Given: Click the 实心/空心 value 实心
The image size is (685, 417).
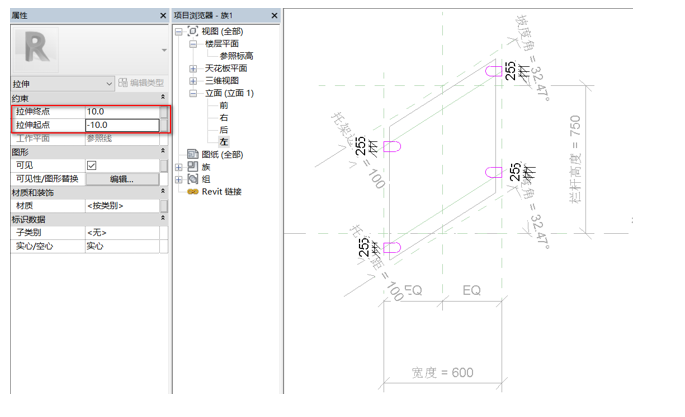Looking at the screenshot, I should [x=122, y=246].
